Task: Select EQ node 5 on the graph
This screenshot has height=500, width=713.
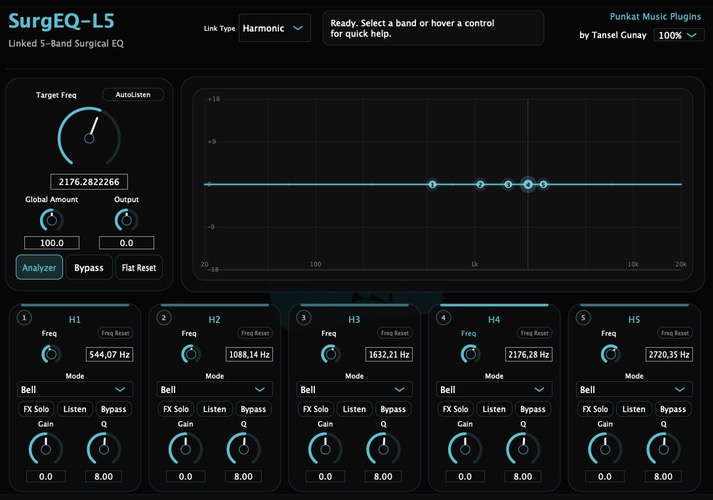Action: (543, 185)
